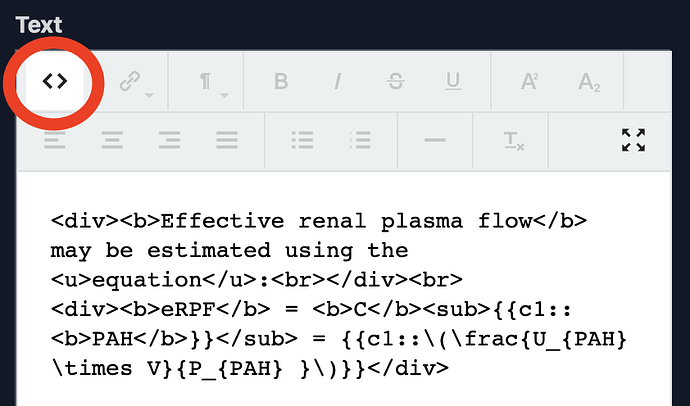The width and height of the screenshot is (690, 406).
Task: Underline the selected text
Action: (453, 82)
